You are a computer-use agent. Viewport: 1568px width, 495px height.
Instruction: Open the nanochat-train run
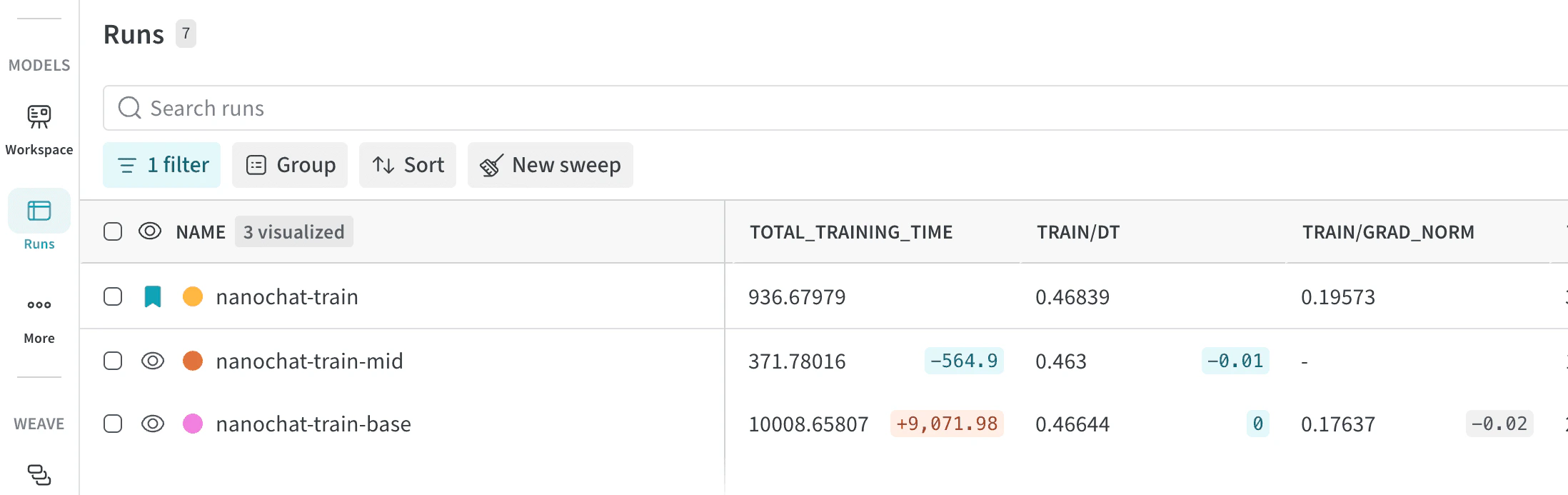pyautogui.click(x=287, y=296)
